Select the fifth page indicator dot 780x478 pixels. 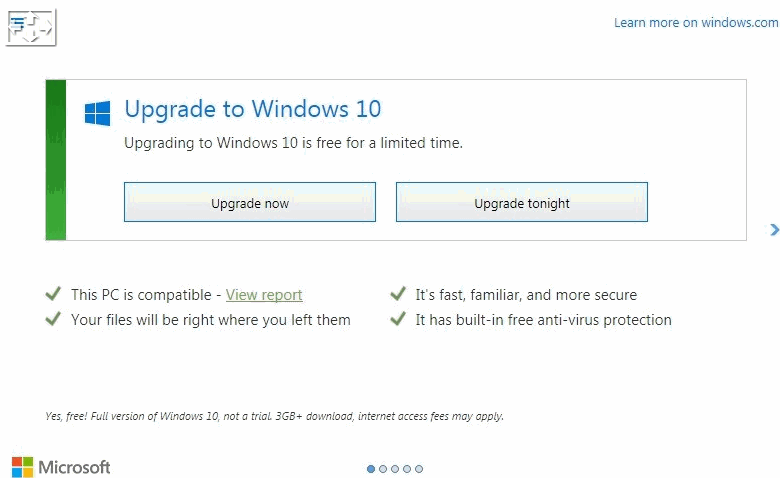coord(419,469)
